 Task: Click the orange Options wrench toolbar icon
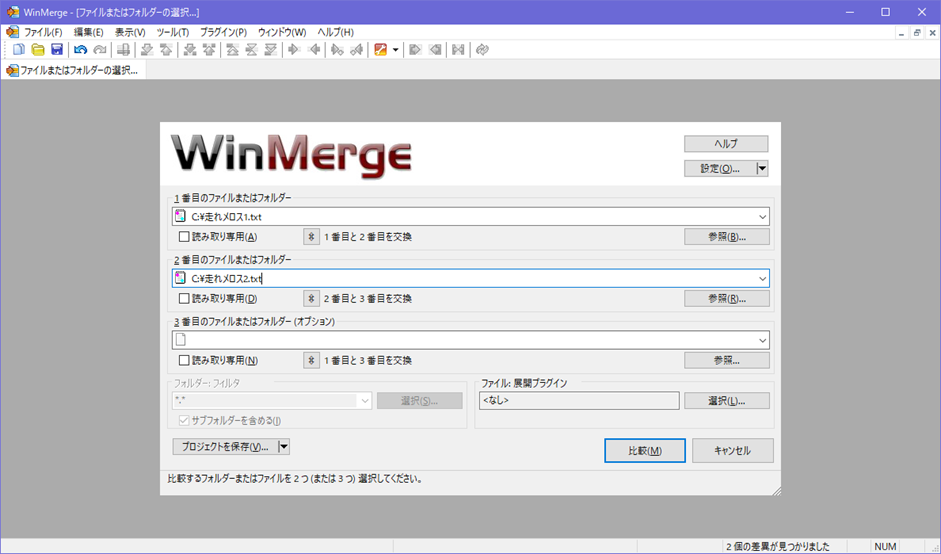pos(380,50)
